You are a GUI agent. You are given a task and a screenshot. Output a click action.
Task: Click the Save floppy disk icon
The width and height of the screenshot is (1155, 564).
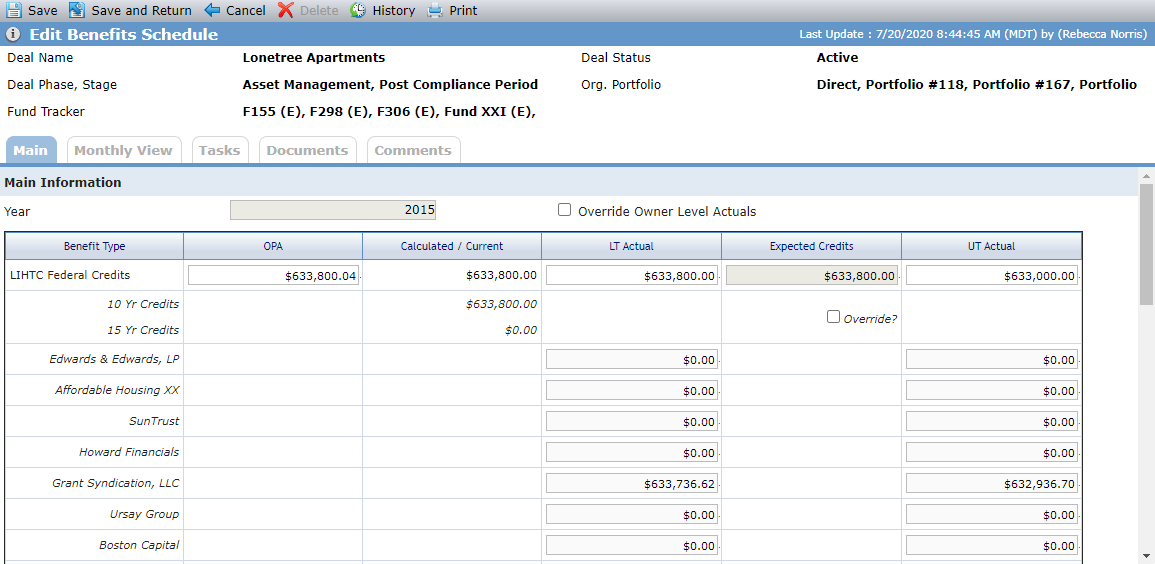[x=13, y=10]
